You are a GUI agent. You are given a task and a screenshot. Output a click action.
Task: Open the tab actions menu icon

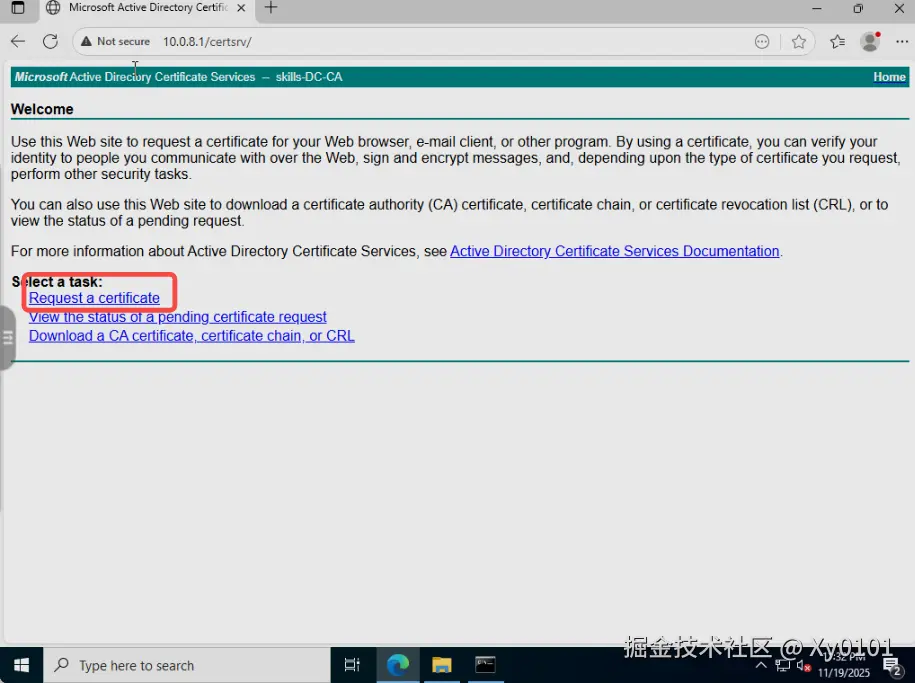18,8
